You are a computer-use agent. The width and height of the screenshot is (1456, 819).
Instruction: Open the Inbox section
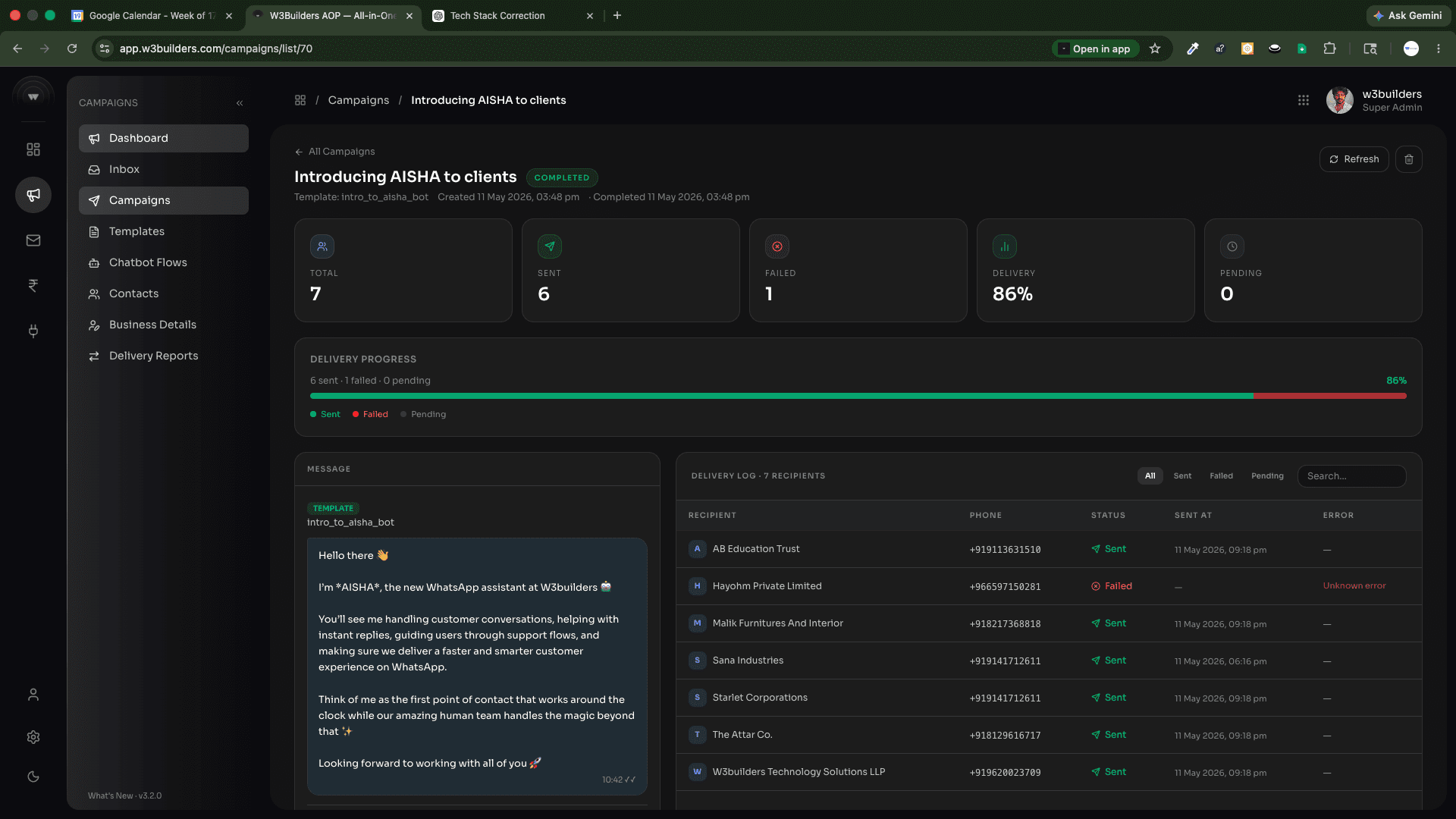point(164,170)
